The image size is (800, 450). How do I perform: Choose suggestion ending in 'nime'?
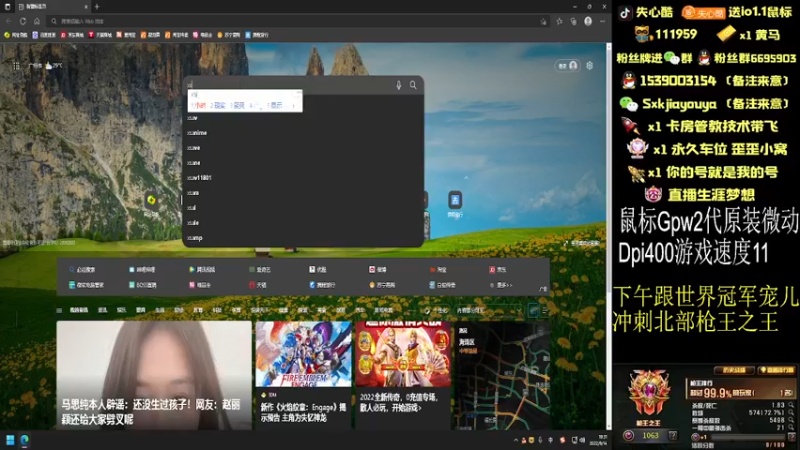pyautogui.click(x=303, y=133)
